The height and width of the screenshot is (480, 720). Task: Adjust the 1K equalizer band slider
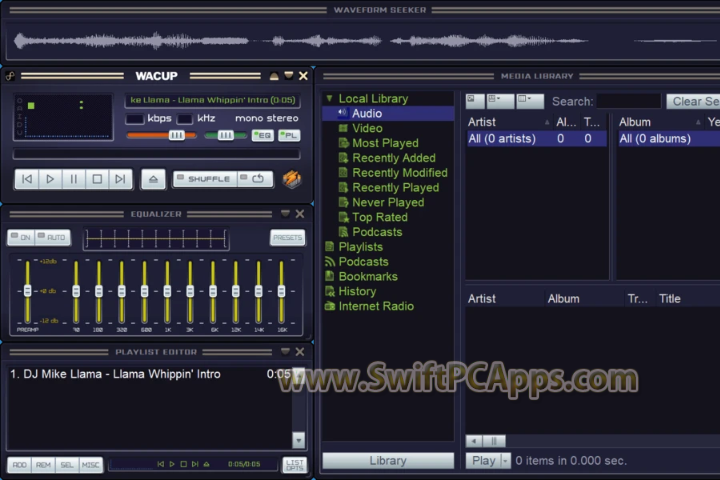tap(168, 291)
